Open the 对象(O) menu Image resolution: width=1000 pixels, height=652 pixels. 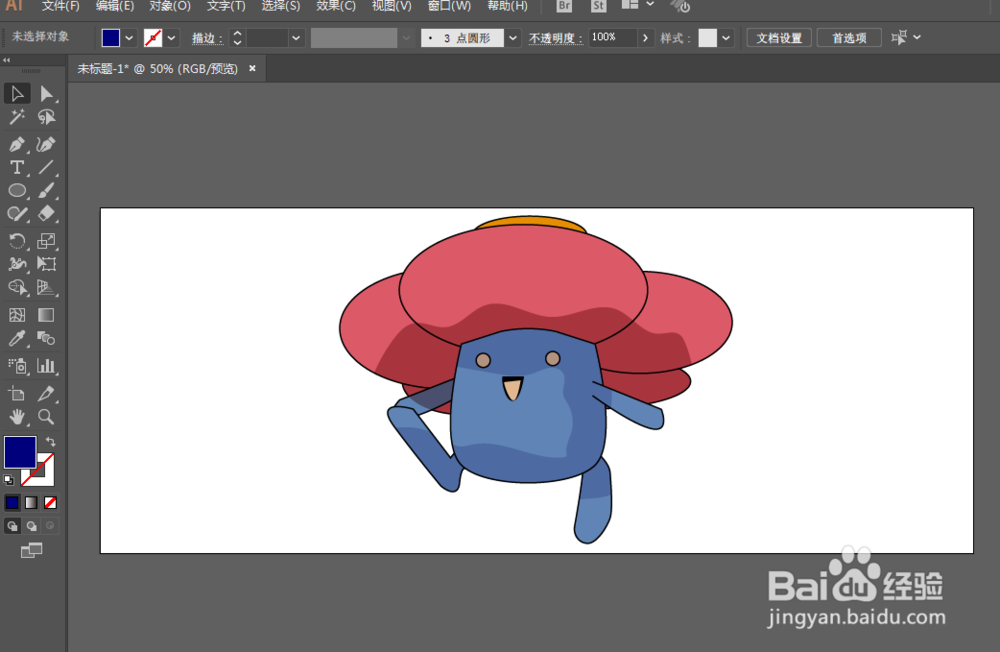[170, 6]
